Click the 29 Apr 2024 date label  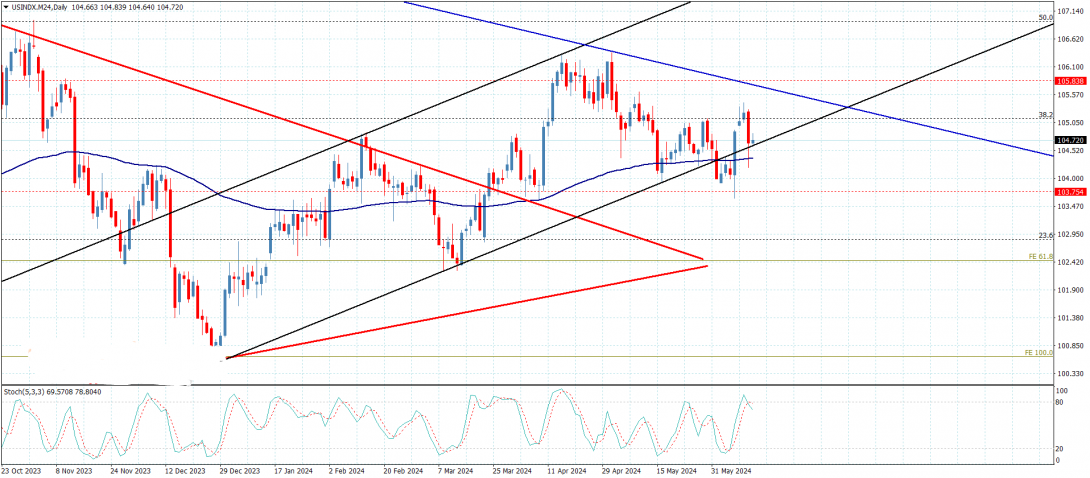[x=623, y=470]
